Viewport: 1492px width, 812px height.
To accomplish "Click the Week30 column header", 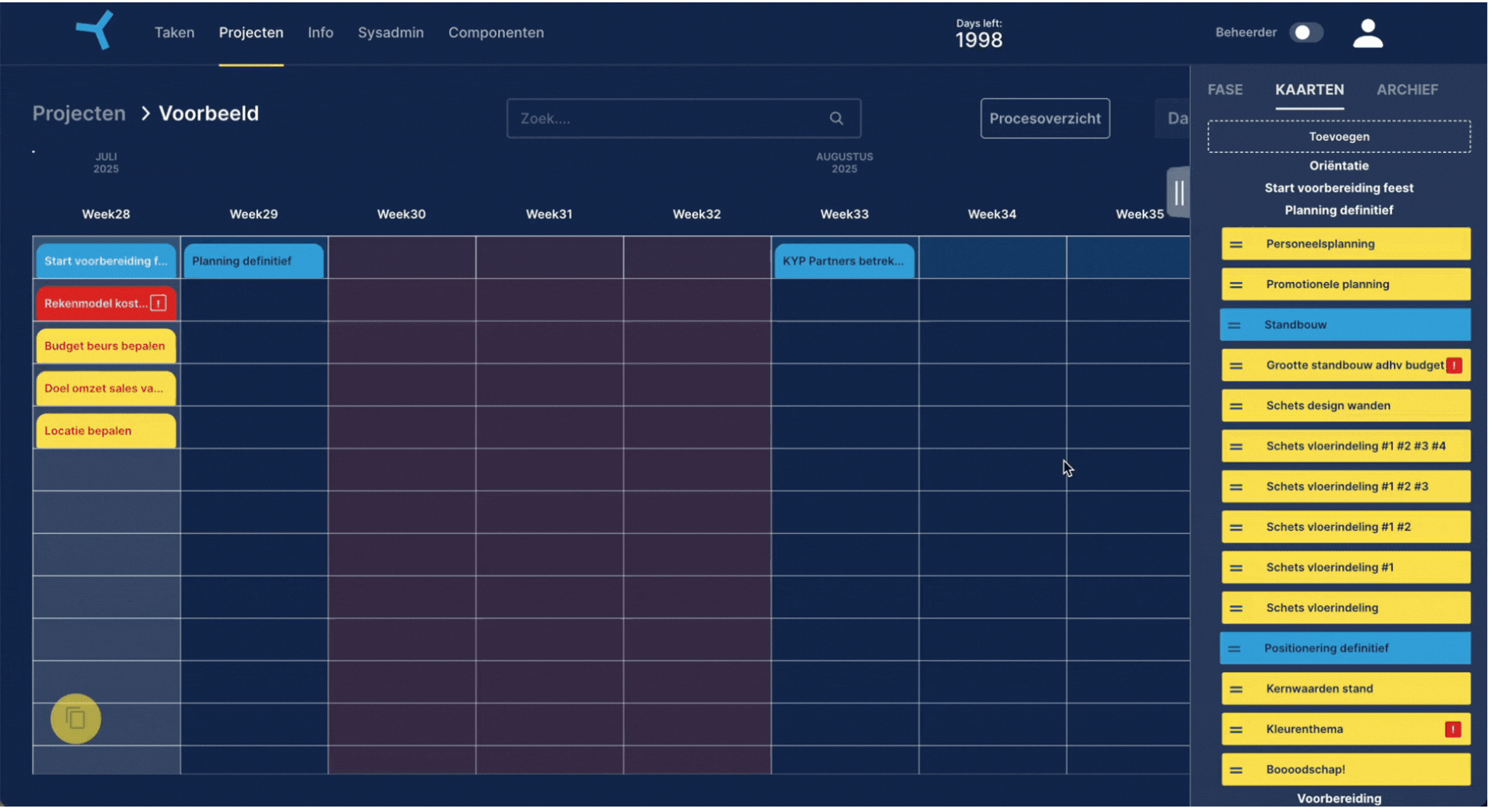I will (x=401, y=214).
